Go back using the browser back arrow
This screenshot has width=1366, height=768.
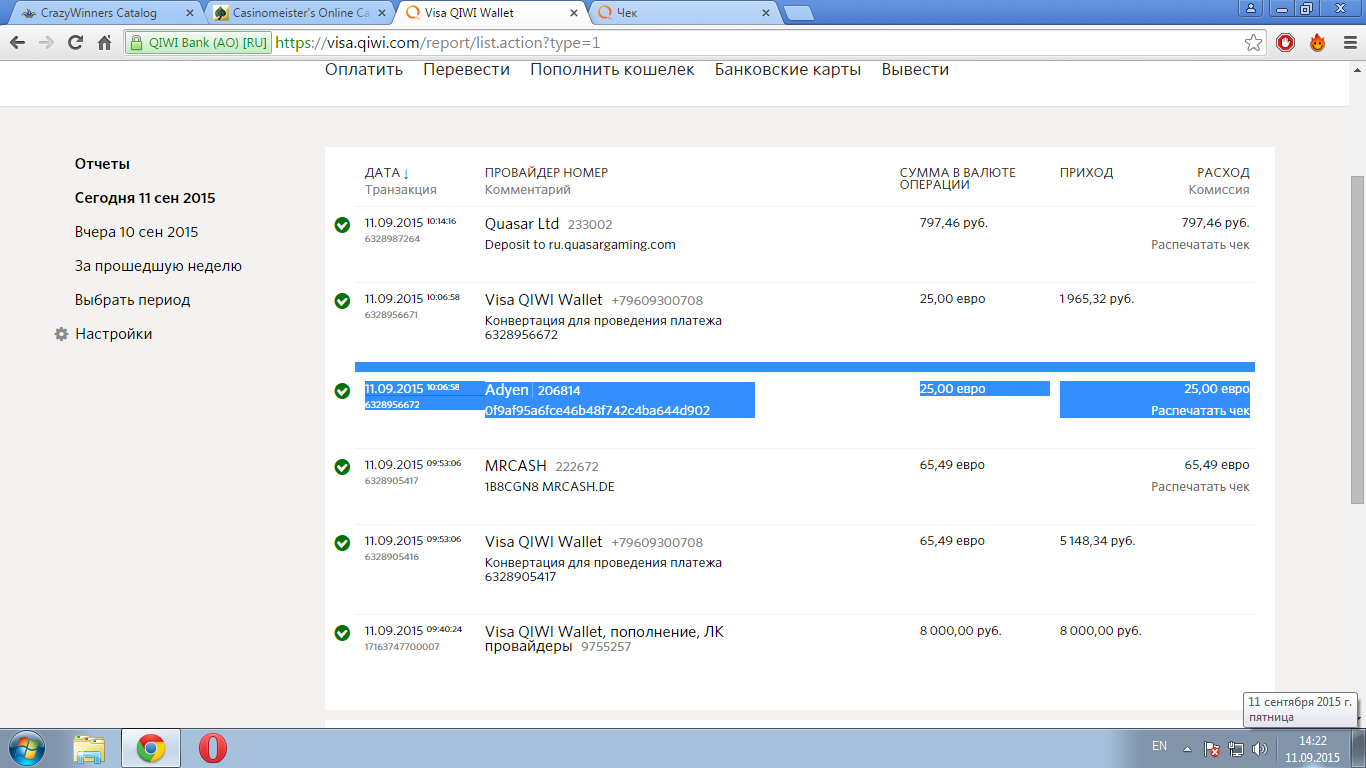click(17, 43)
